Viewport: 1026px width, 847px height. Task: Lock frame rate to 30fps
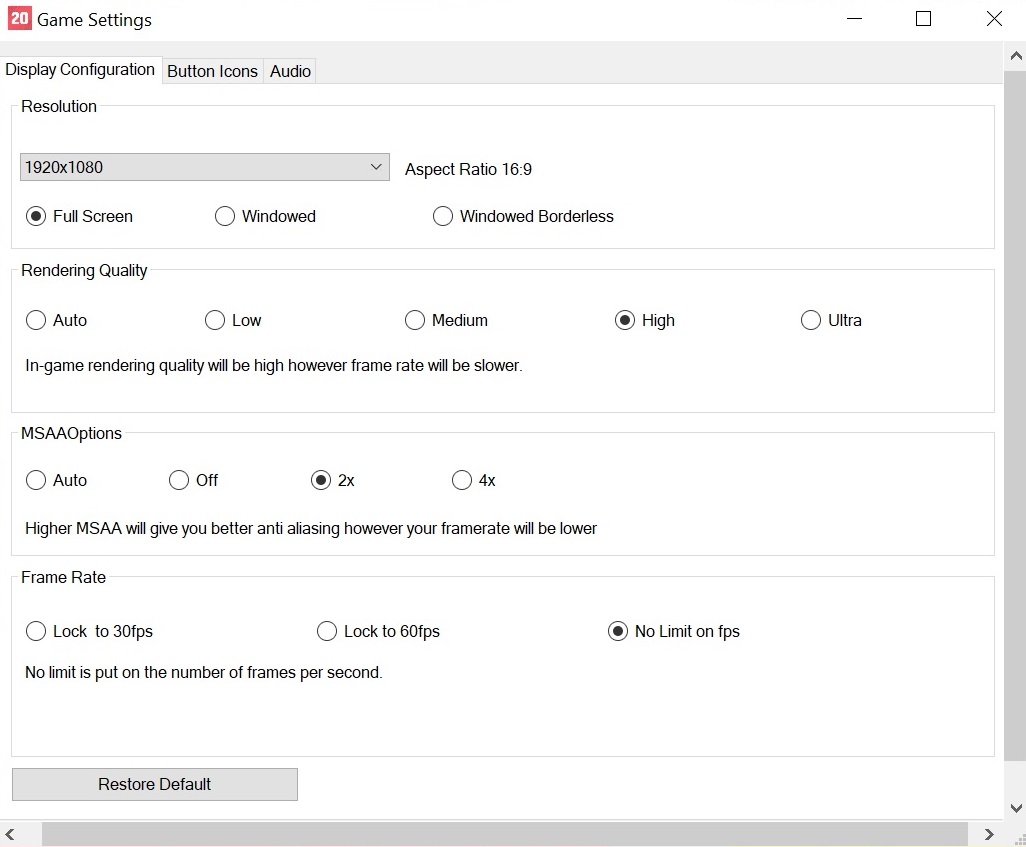(x=36, y=631)
